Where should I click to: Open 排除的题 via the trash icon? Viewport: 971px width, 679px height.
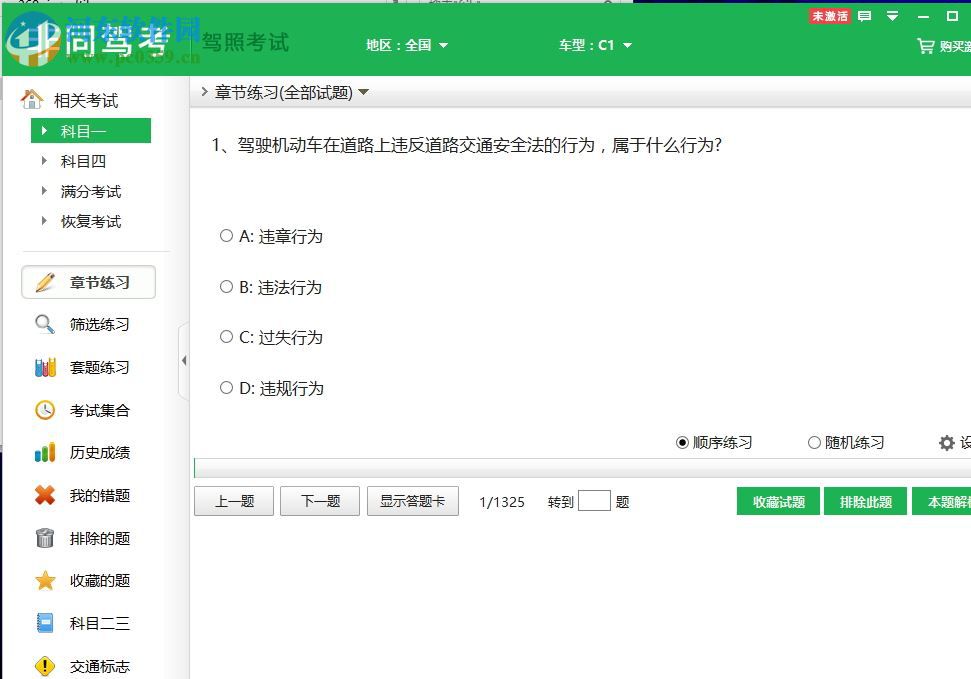pos(44,537)
